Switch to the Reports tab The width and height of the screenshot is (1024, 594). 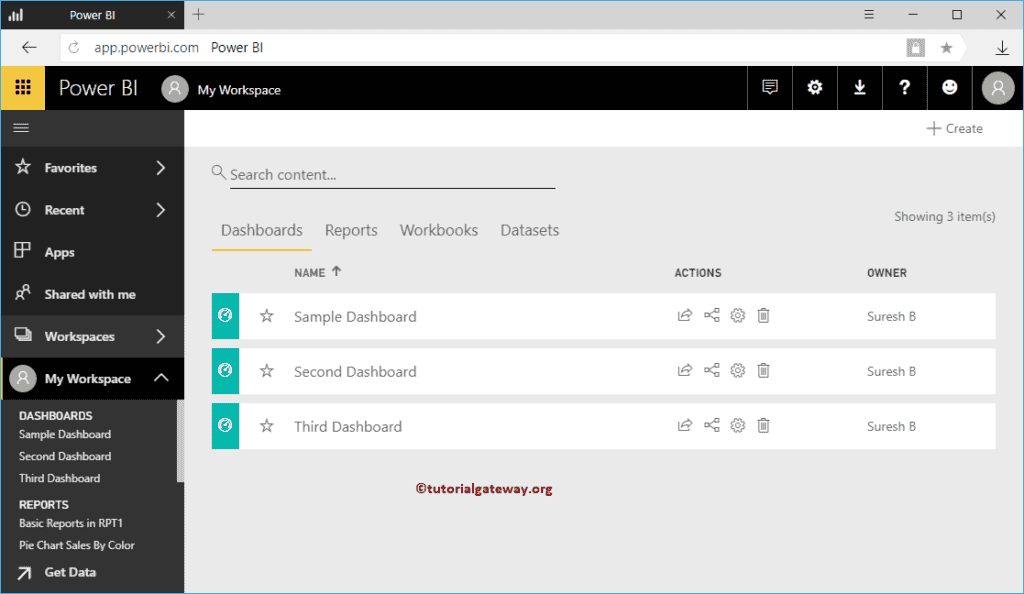click(351, 230)
